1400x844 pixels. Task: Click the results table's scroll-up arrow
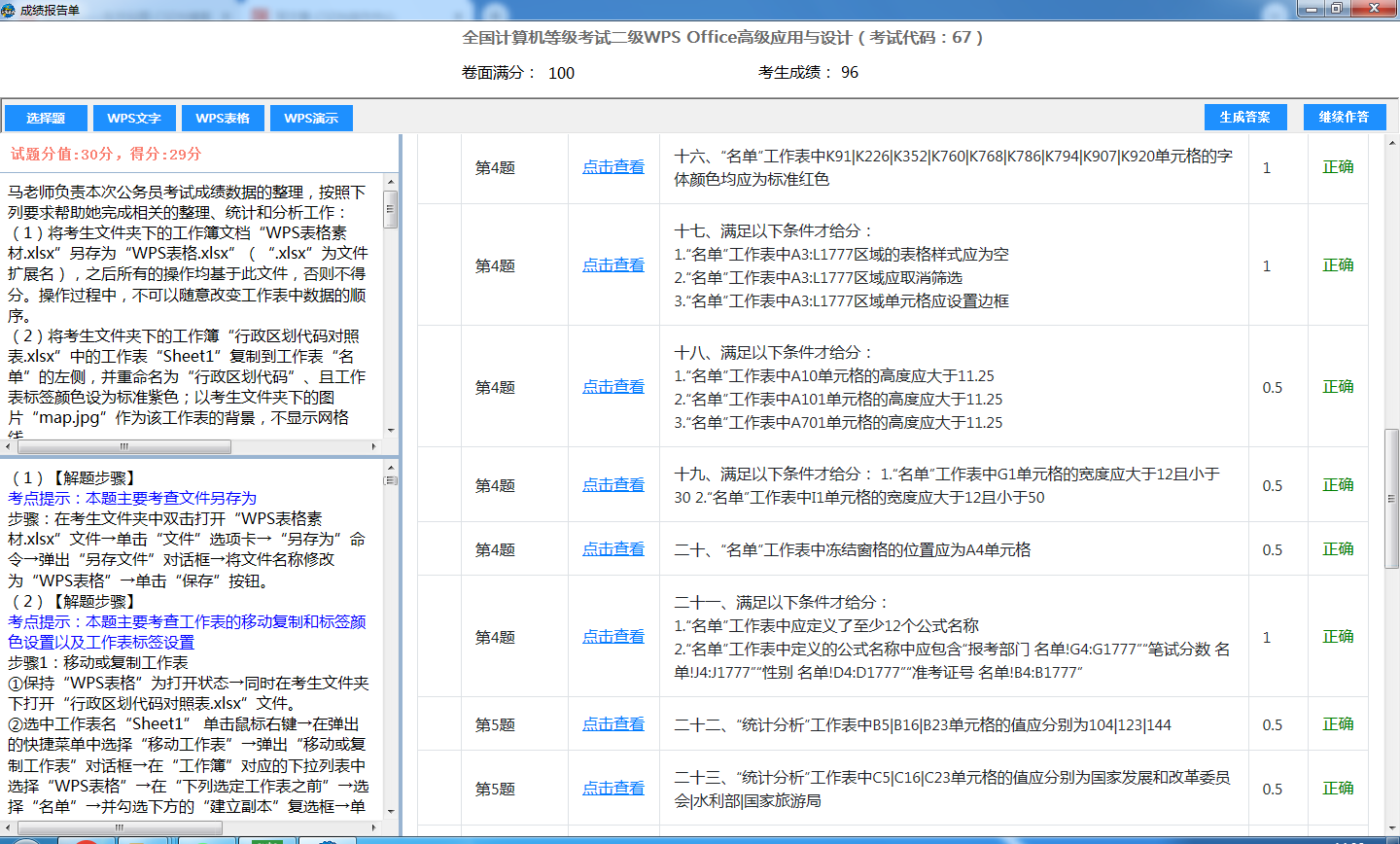click(x=1391, y=142)
